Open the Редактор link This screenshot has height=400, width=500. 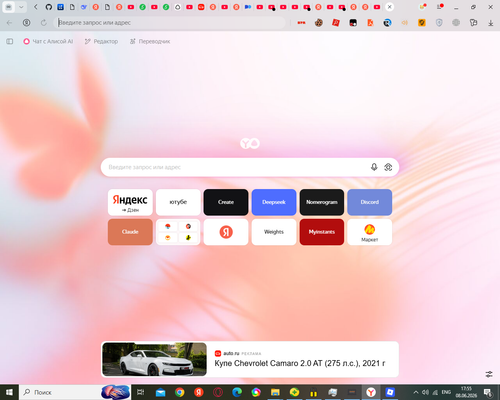click(x=101, y=41)
